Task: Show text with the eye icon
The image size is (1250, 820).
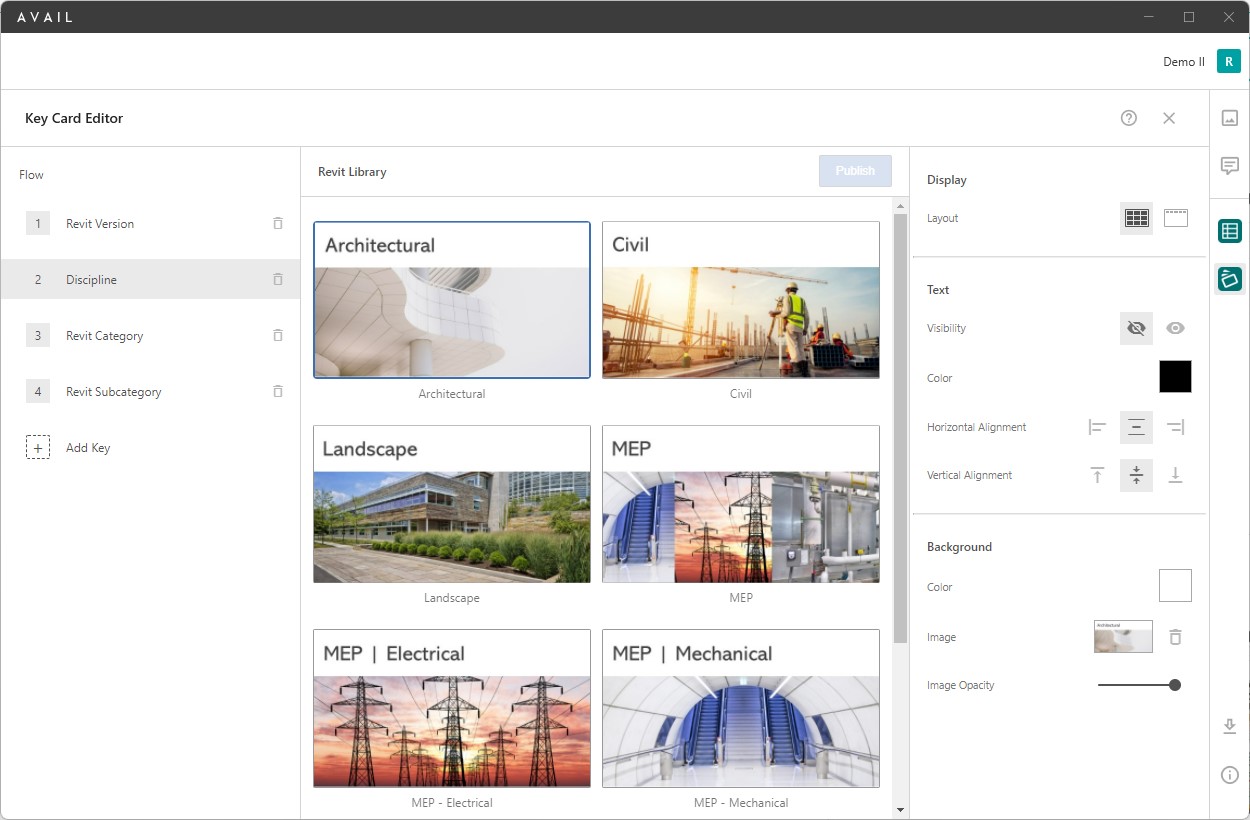Action: (x=1176, y=328)
